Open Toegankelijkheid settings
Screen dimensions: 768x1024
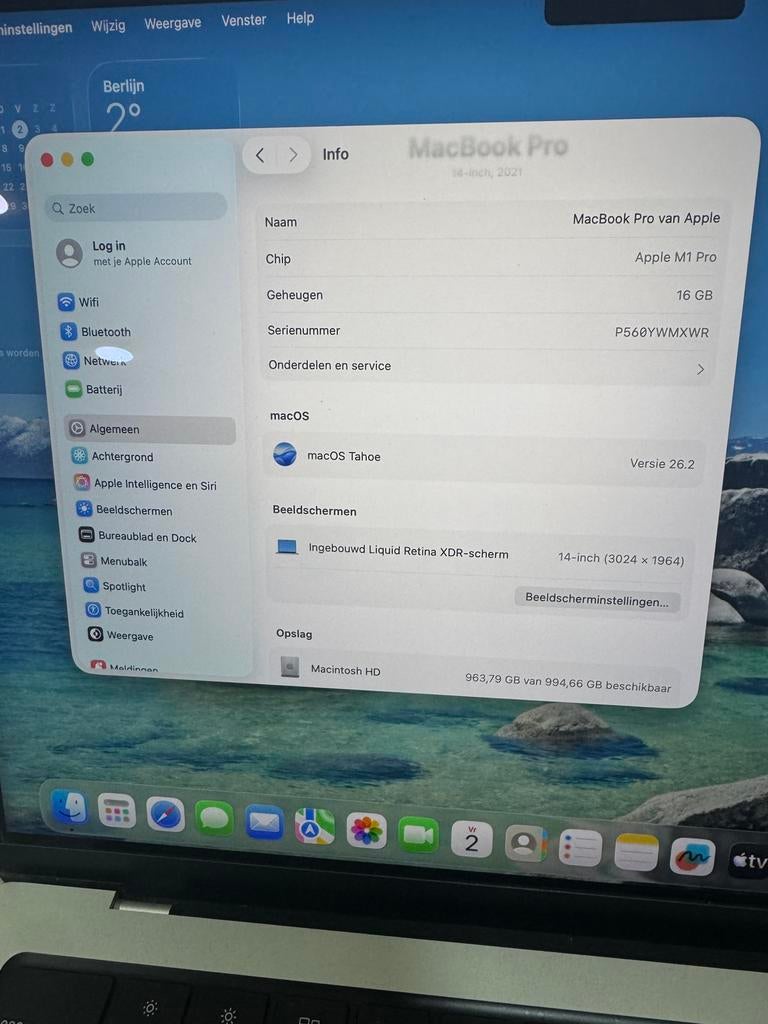[x=135, y=612]
